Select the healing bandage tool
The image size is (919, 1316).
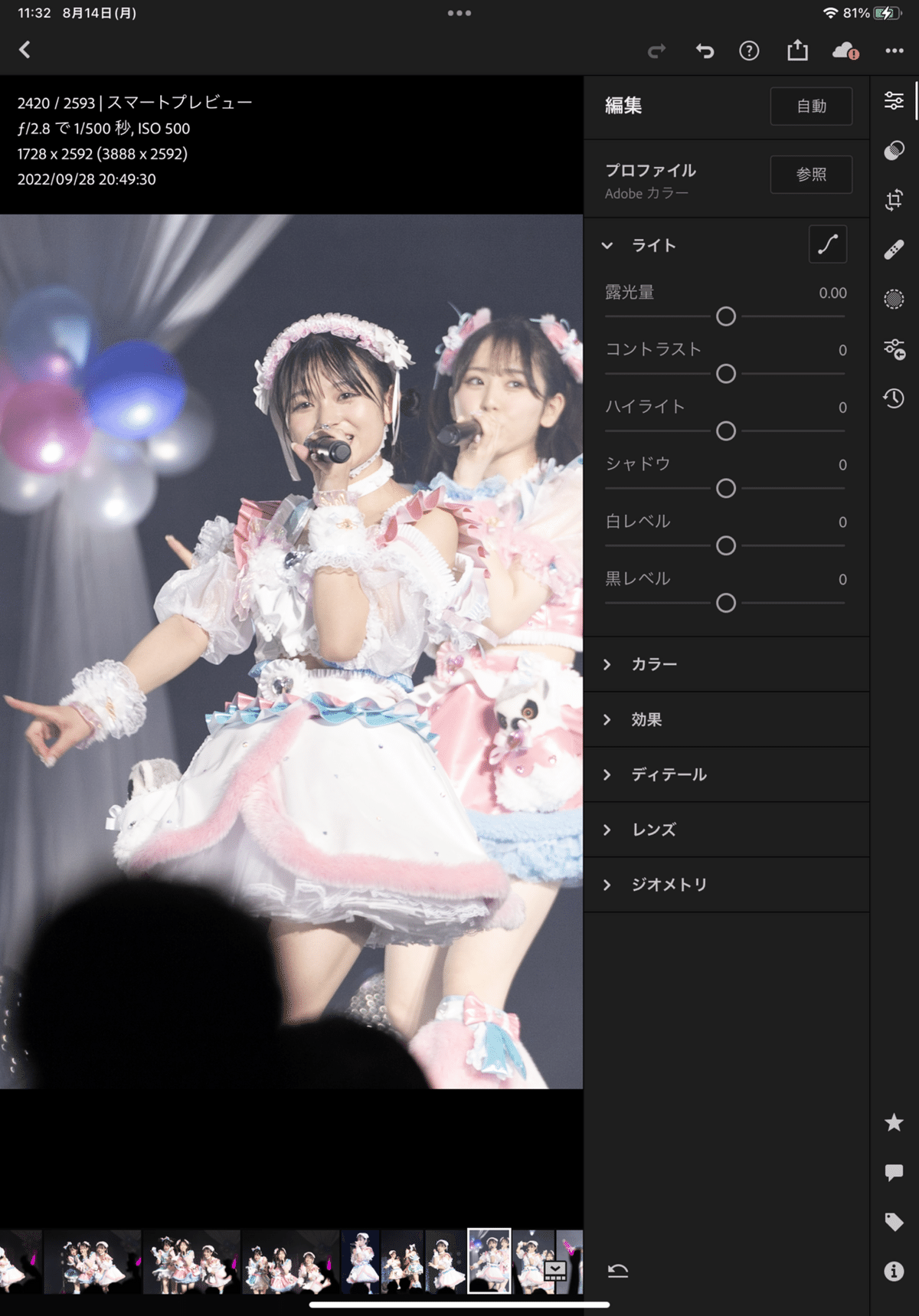(x=894, y=250)
